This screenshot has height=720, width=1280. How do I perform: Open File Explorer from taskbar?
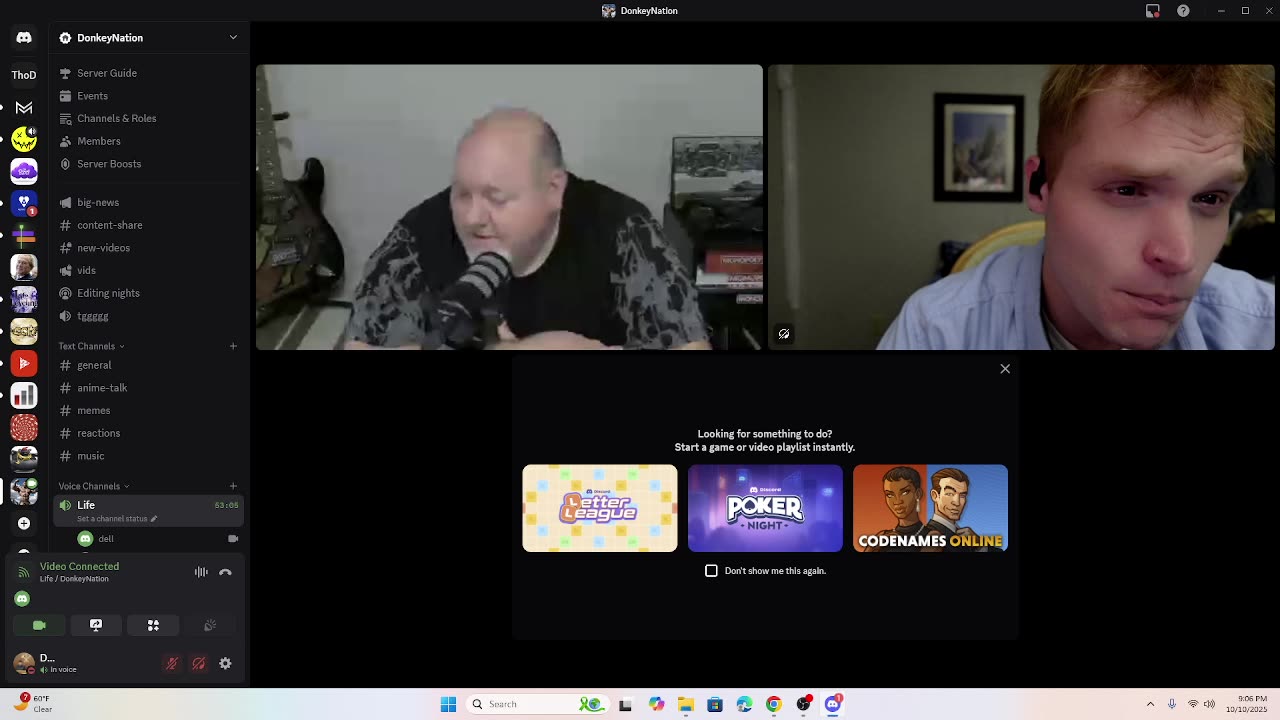pos(685,704)
